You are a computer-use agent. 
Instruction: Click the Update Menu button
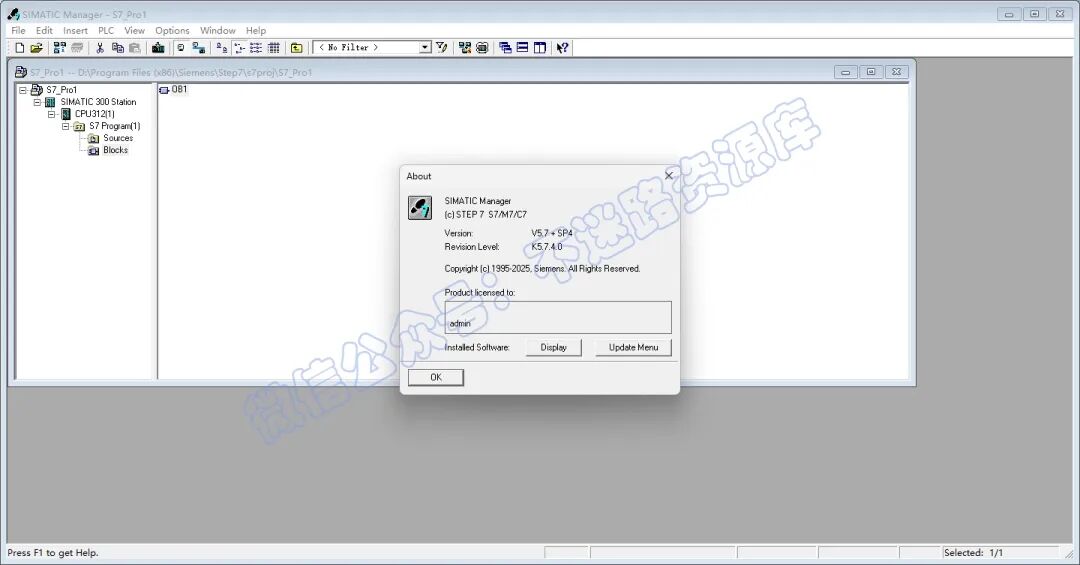point(634,347)
